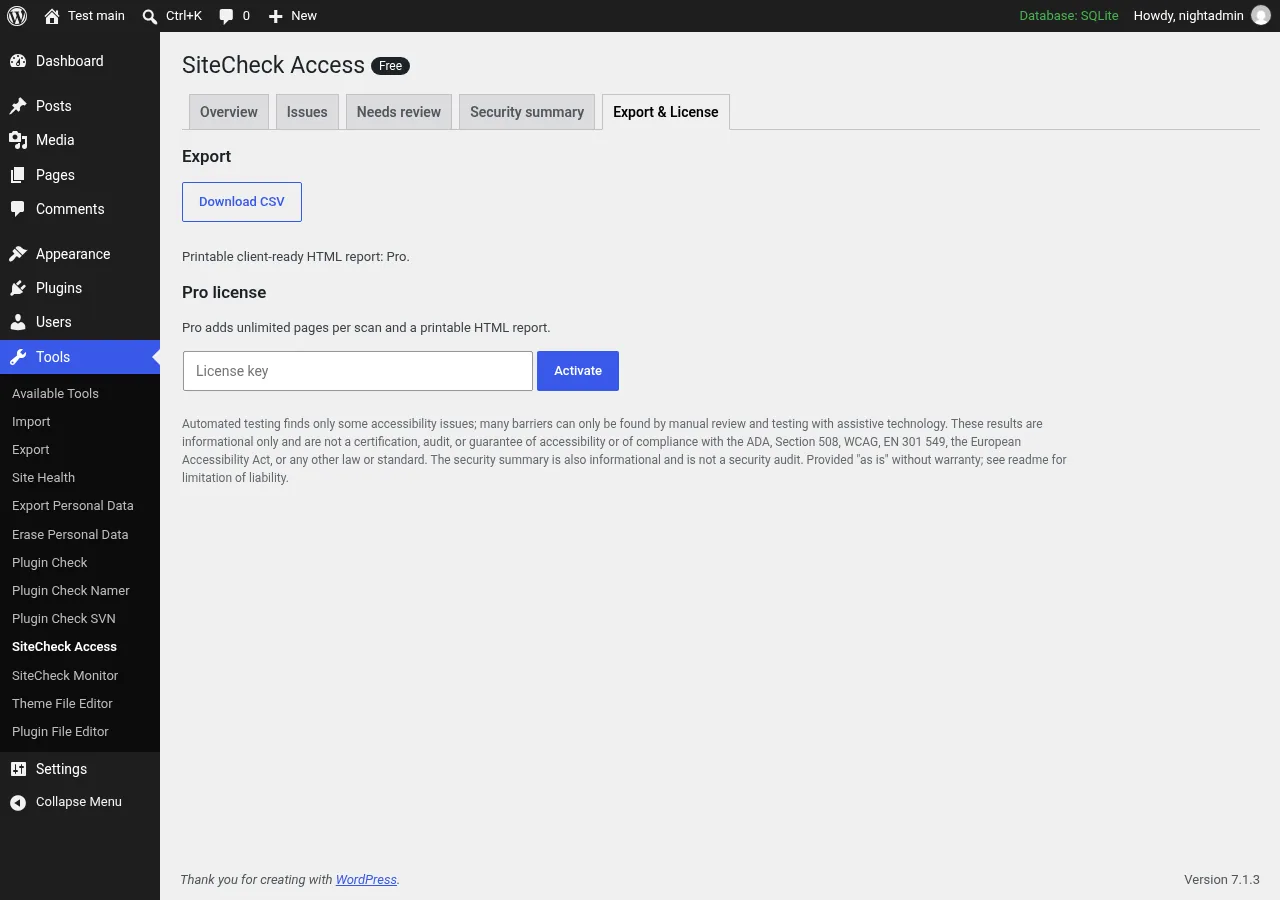Click the Download CSV button
Image resolution: width=1280 pixels, height=900 pixels.
coord(242,202)
